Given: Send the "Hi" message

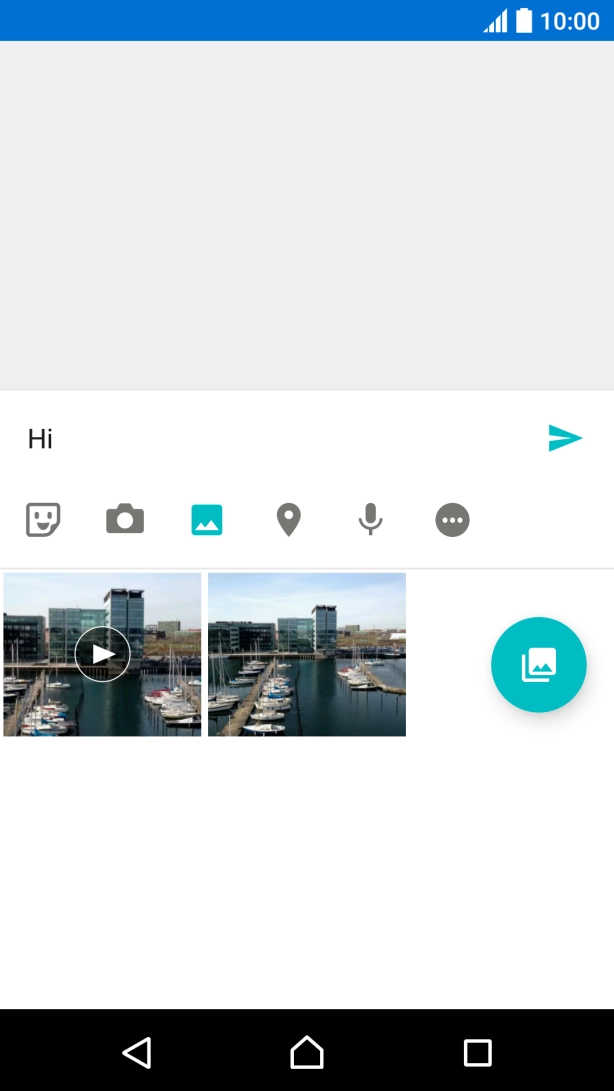Looking at the screenshot, I should [565, 438].
